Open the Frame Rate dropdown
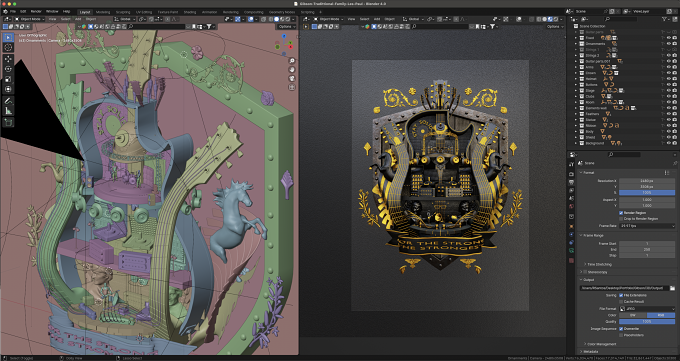Image resolution: width=680 pixels, height=361 pixels. coord(647,226)
